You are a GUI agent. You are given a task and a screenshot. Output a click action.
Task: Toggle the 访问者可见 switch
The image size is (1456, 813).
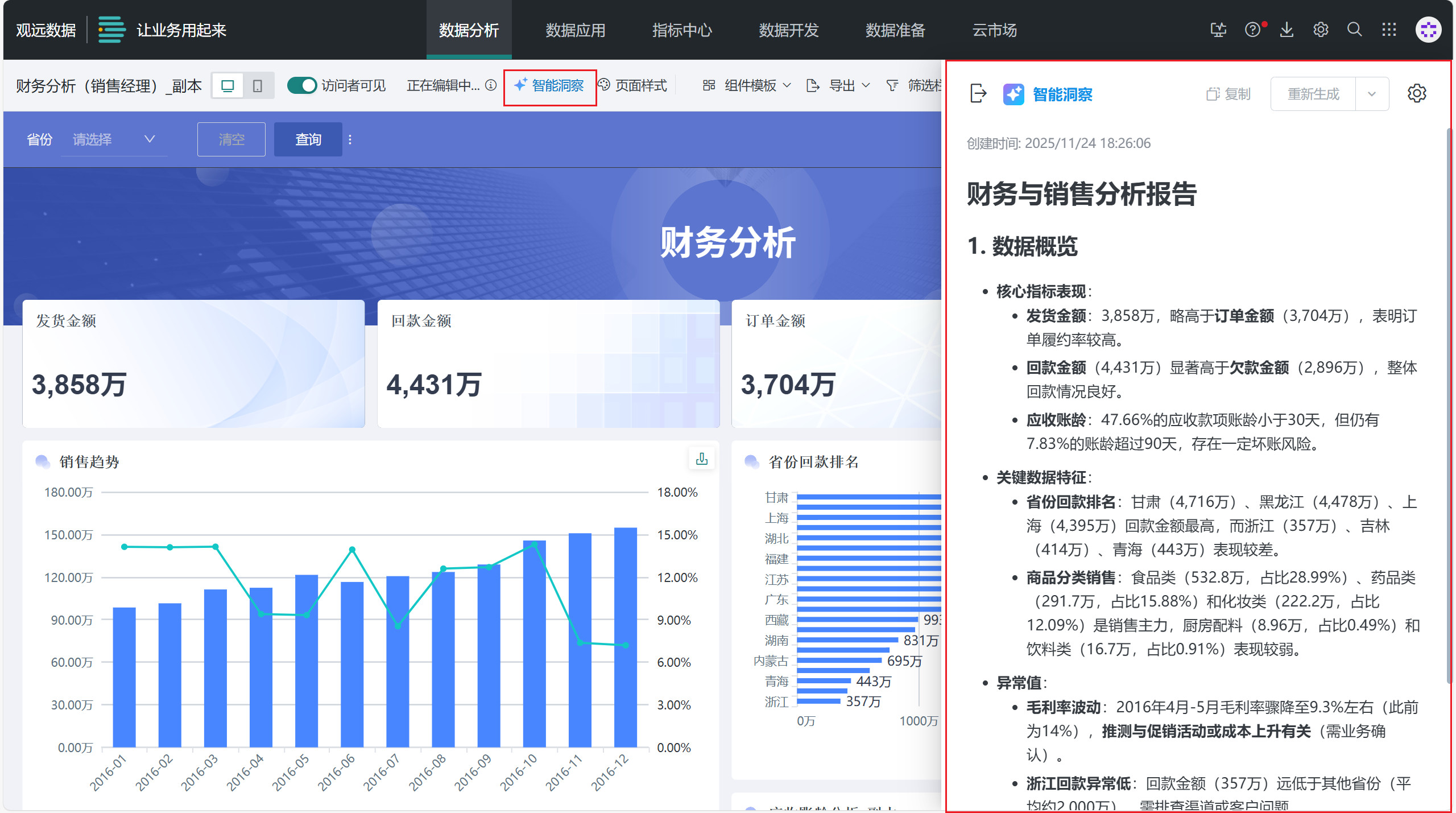pyautogui.click(x=301, y=85)
